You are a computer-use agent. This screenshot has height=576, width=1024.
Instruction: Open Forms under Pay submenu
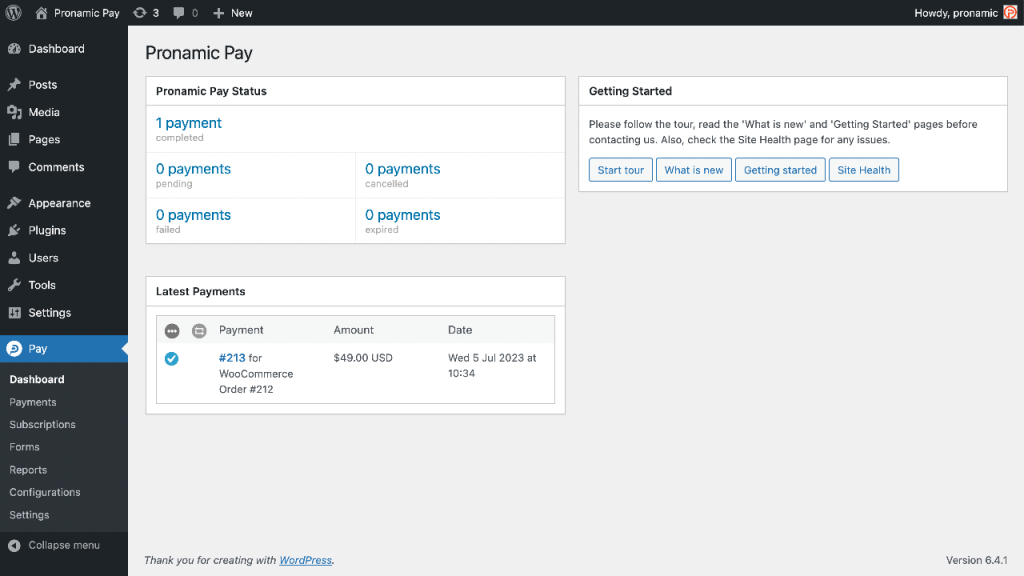pyautogui.click(x=24, y=447)
